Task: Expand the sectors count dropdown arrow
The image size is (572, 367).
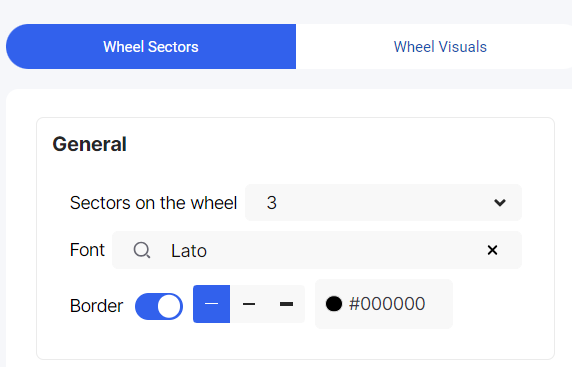Action: tap(499, 202)
